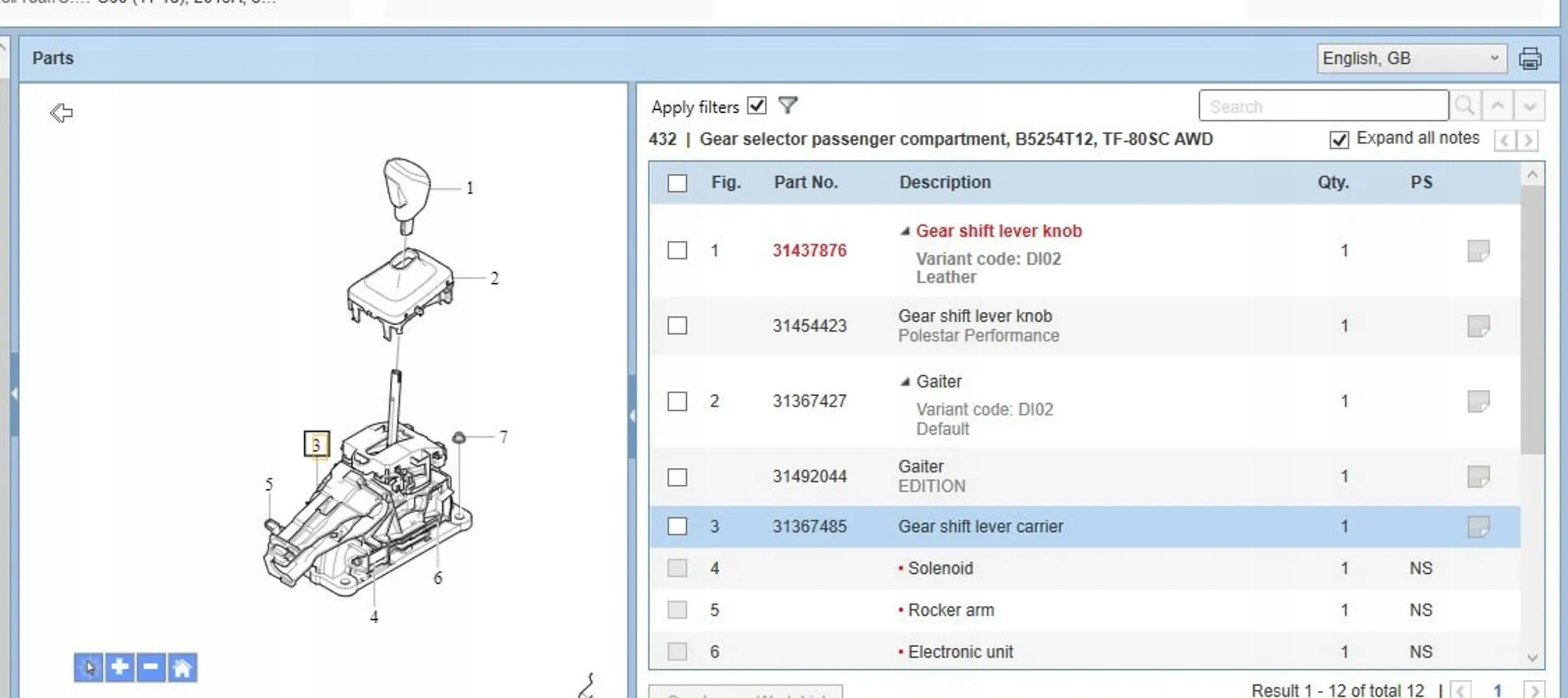Click the filter funnel icon
The image size is (1568, 698).
coord(787,105)
